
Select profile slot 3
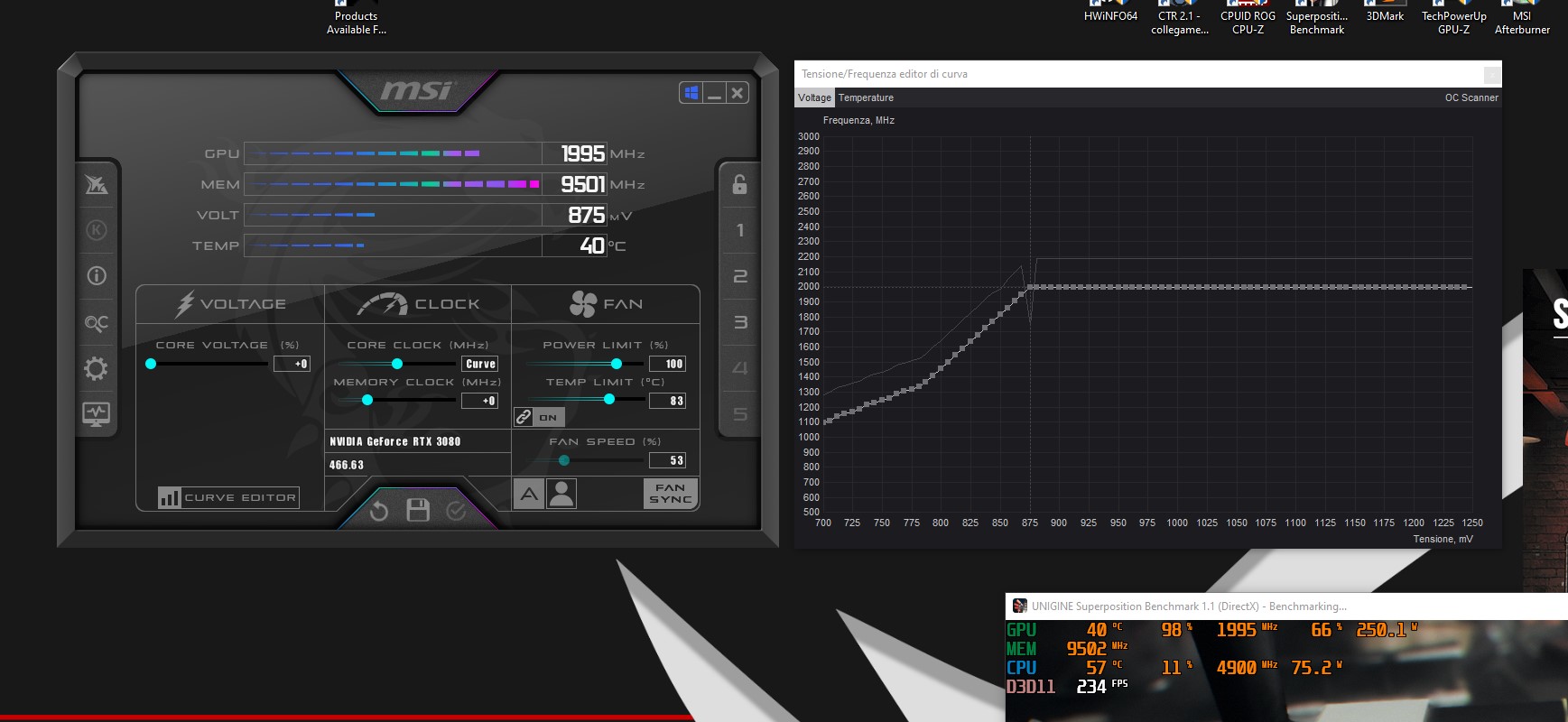pos(739,322)
